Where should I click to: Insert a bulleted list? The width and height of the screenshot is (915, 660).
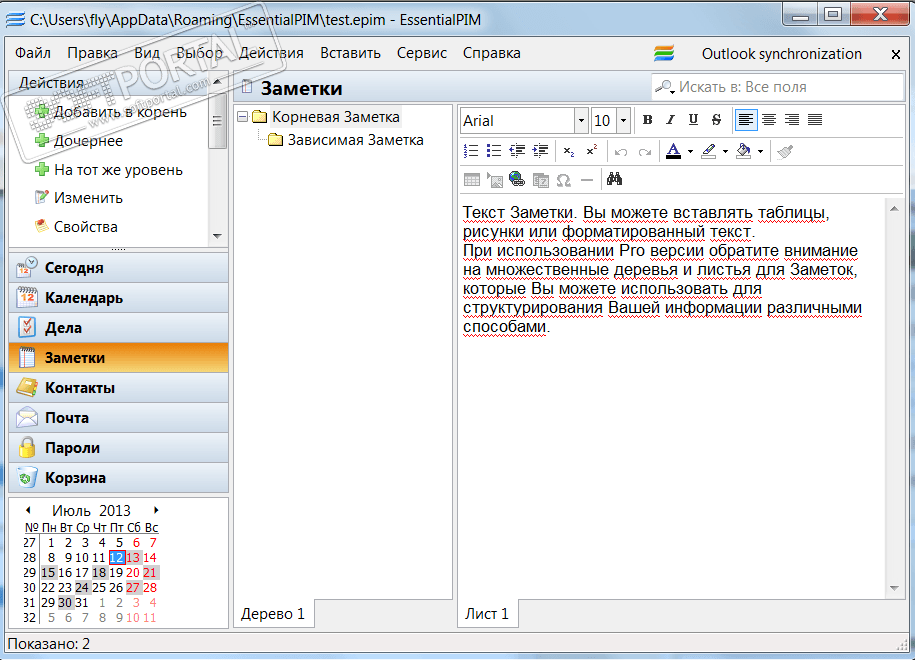click(x=494, y=151)
